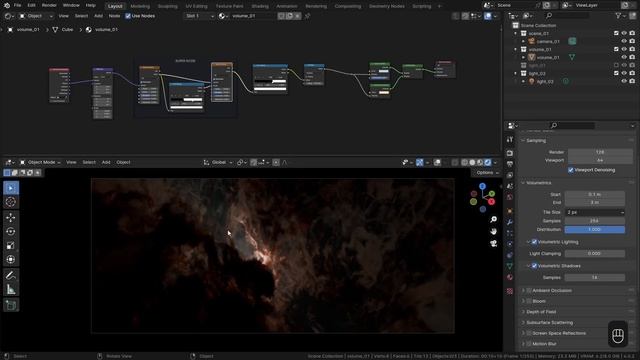640x360 pixels.
Task: Open the View Layer properties tab
Action: point(510,175)
